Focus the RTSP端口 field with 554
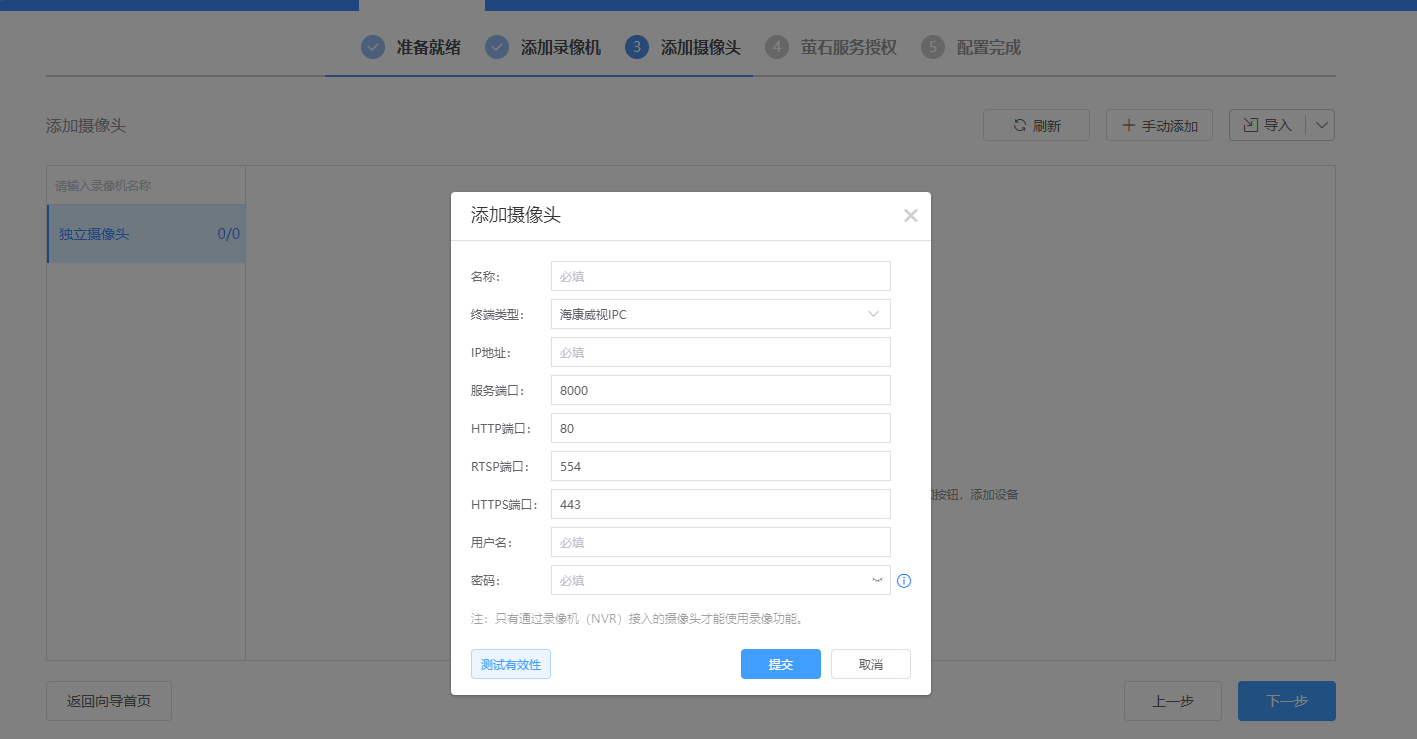 (720, 466)
